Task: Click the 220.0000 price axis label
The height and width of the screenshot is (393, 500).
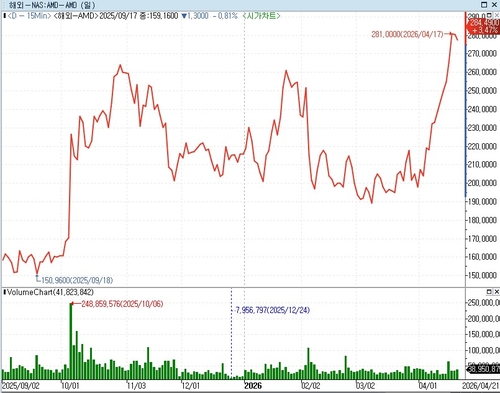Action: 482,146
